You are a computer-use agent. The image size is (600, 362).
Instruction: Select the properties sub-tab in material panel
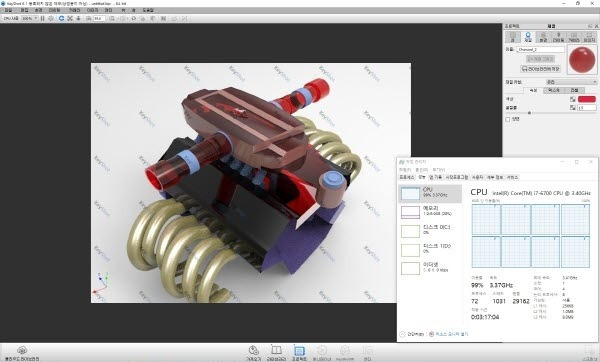(533, 90)
